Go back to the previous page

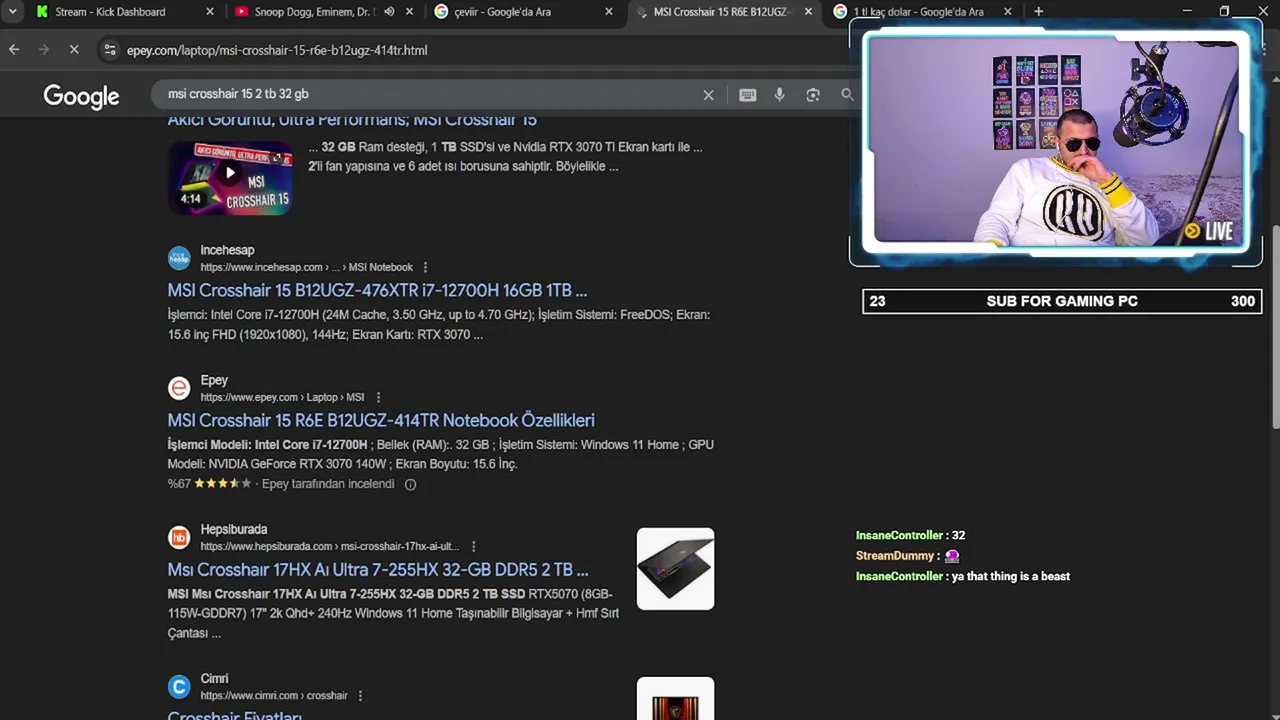point(14,49)
